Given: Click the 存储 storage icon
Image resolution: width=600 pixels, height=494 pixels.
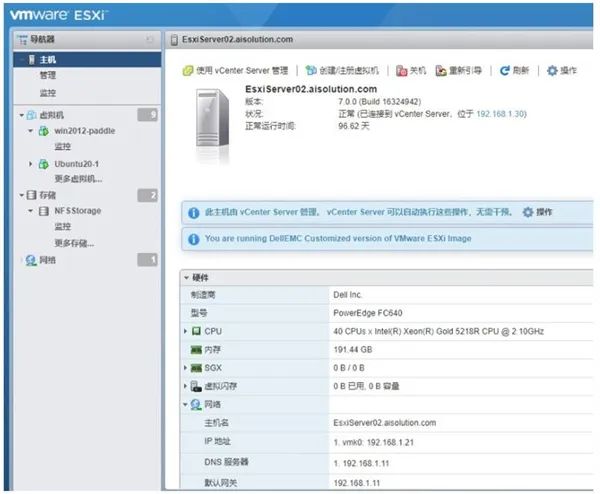Looking at the screenshot, I should coord(31,195).
